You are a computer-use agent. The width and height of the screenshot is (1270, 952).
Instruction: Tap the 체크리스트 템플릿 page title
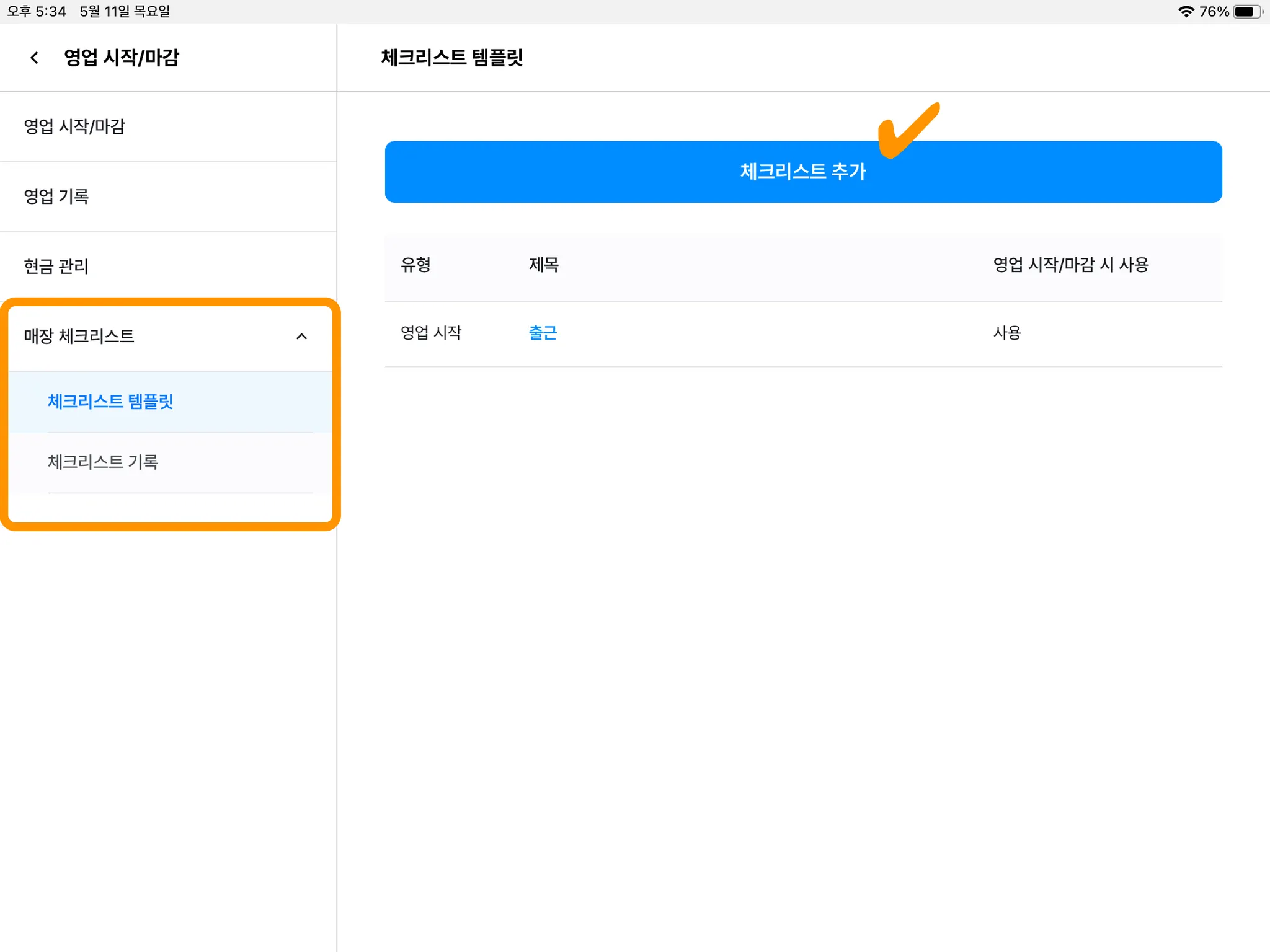coord(452,58)
